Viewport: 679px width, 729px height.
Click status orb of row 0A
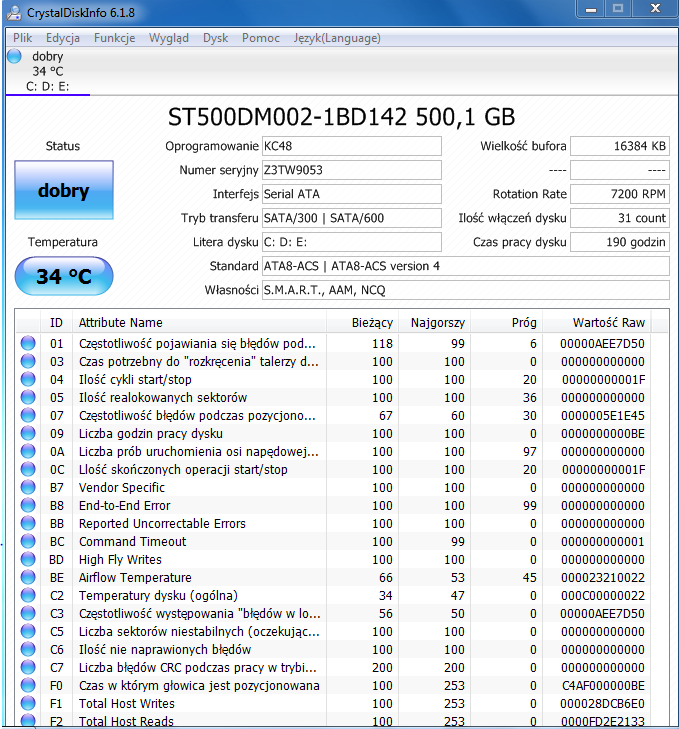[28, 451]
